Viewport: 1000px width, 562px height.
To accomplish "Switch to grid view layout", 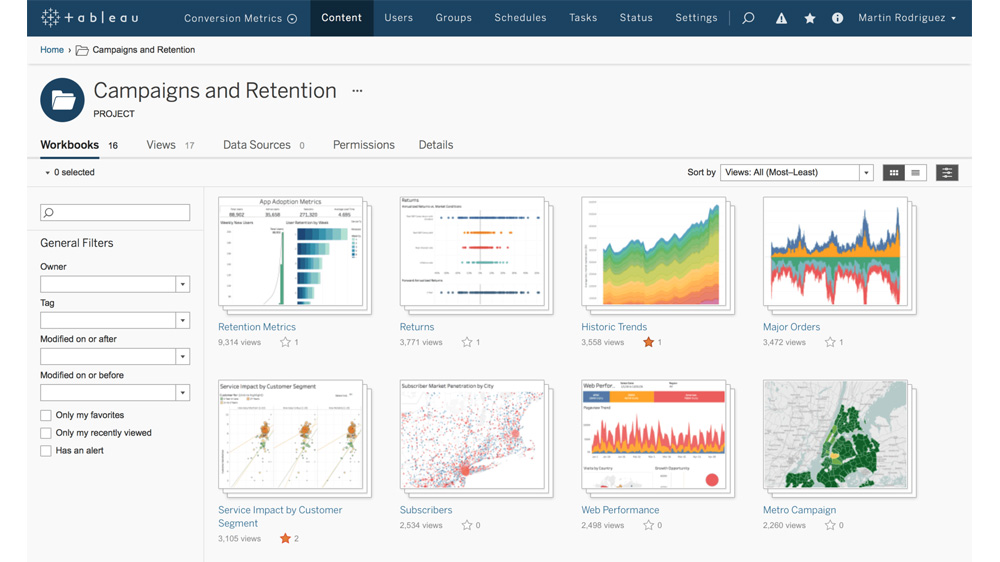I will (x=894, y=173).
